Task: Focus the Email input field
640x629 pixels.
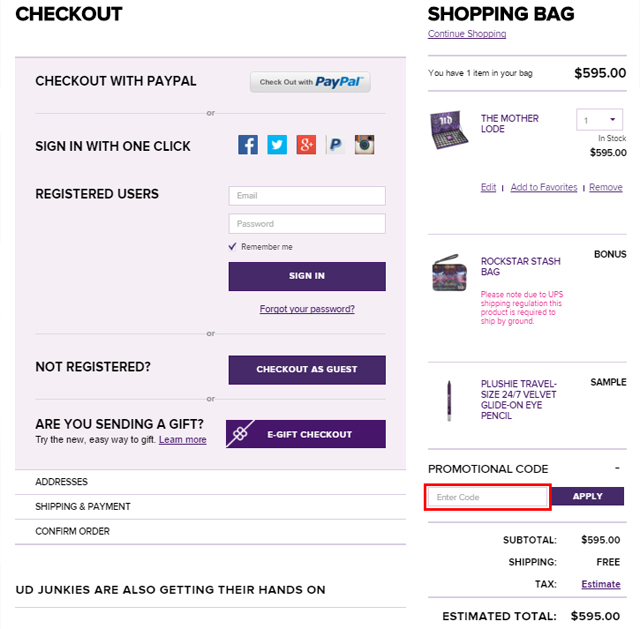Action: [x=307, y=196]
